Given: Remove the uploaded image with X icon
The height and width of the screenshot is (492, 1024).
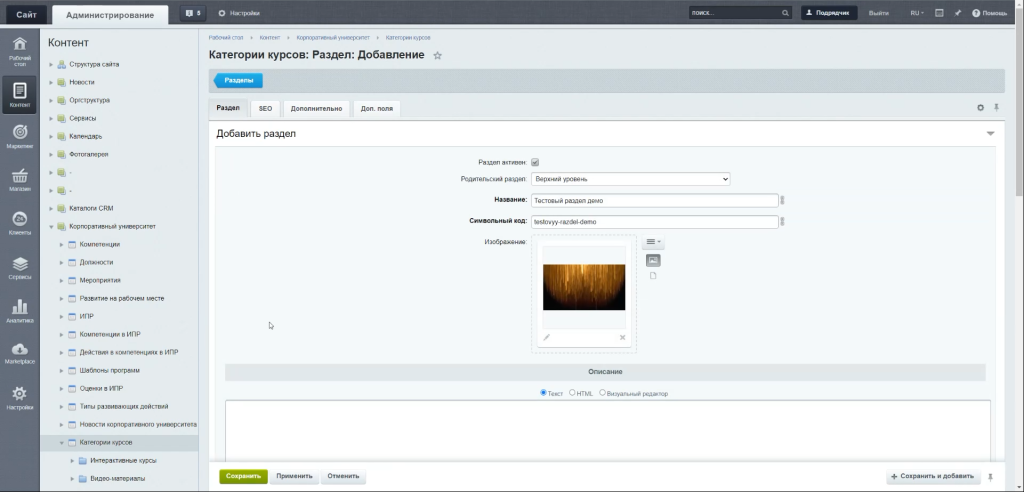Looking at the screenshot, I should click(622, 338).
